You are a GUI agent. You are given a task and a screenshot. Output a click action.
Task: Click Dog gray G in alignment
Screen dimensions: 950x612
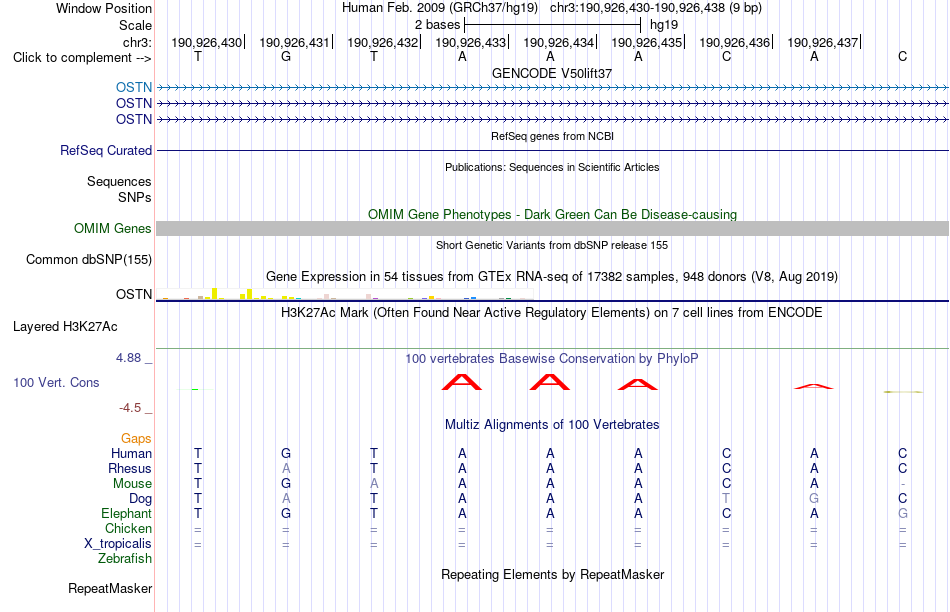(x=814, y=499)
